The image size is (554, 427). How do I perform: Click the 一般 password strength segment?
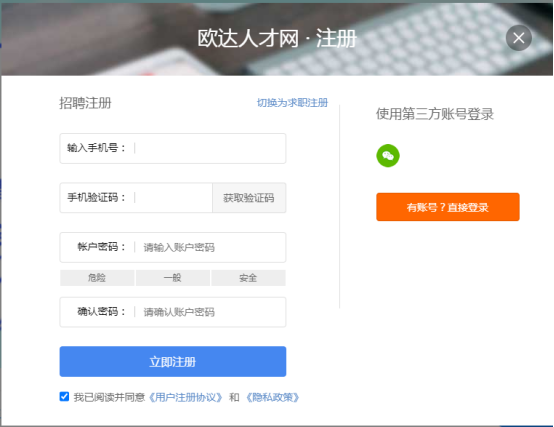pyautogui.click(x=173, y=278)
